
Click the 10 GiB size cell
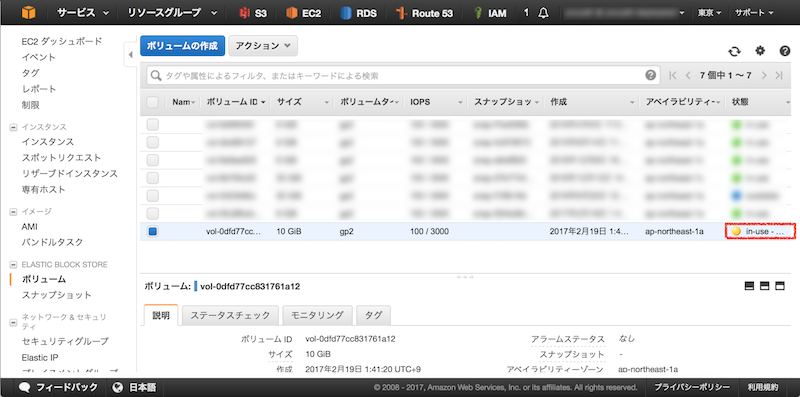(x=289, y=231)
